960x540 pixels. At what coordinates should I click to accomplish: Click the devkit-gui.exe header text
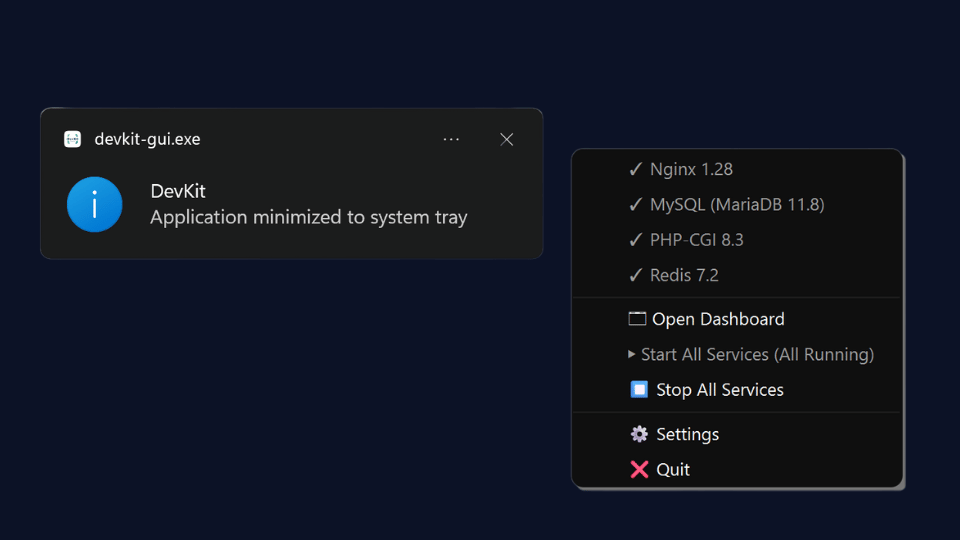[147, 139]
